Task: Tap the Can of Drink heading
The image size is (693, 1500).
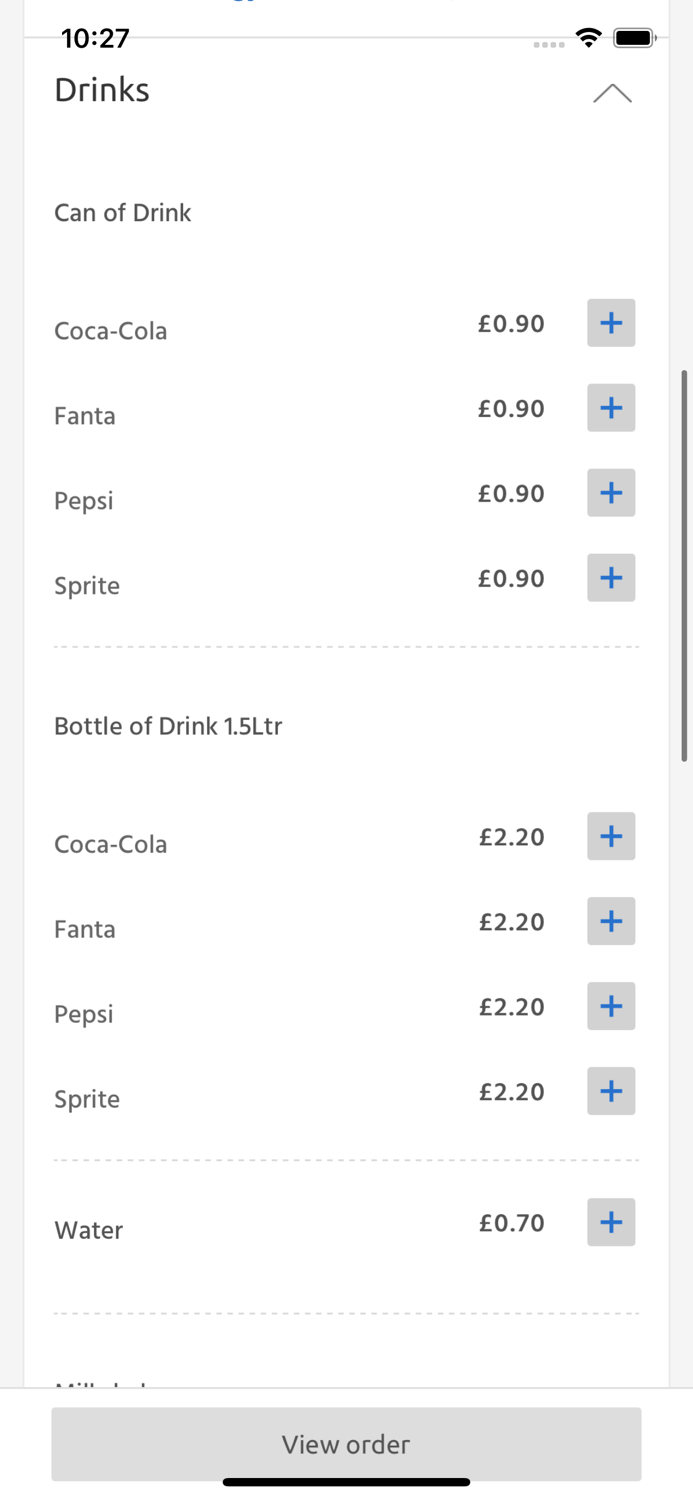Action: [122, 212]
